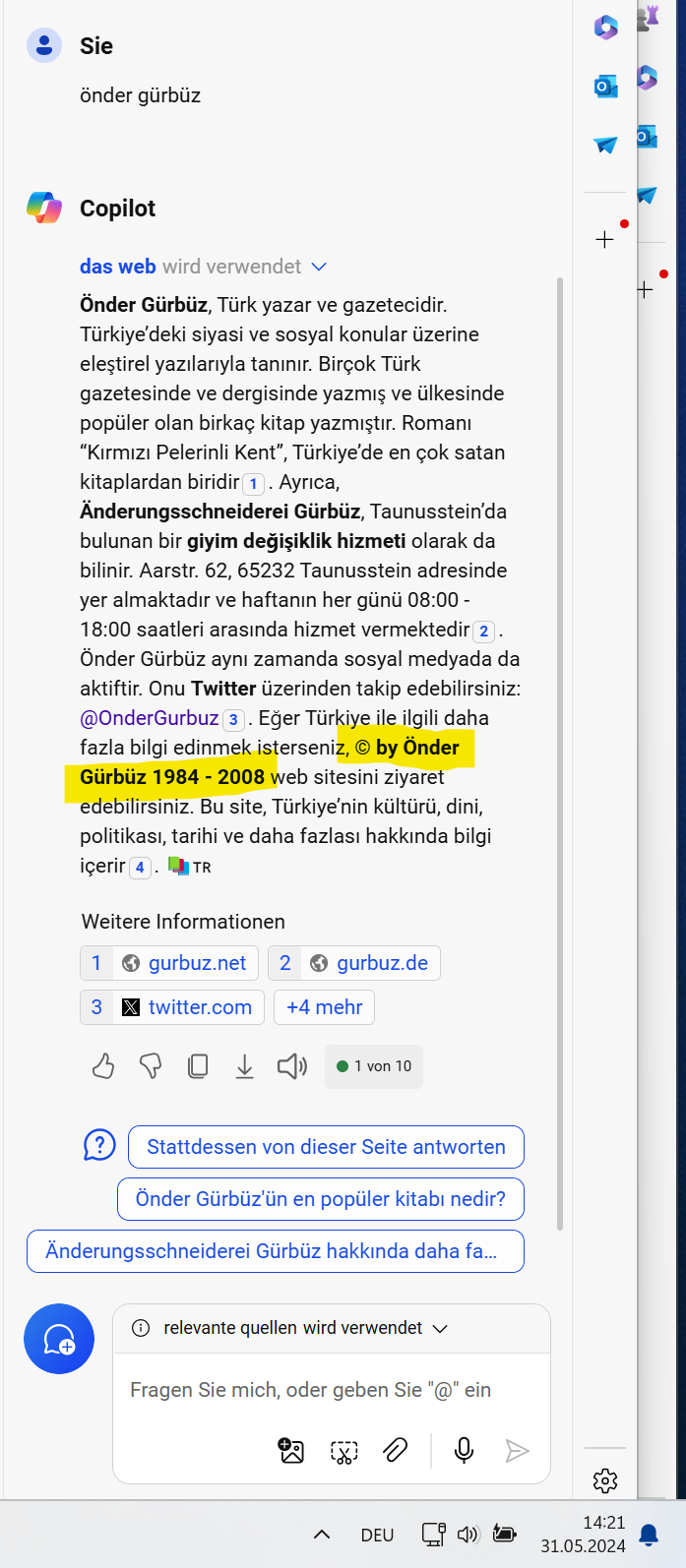Expand 'relevante quellen wird verwendet' dropdown
Viewport: 686px width, 1568px height.
point(440,1328)
